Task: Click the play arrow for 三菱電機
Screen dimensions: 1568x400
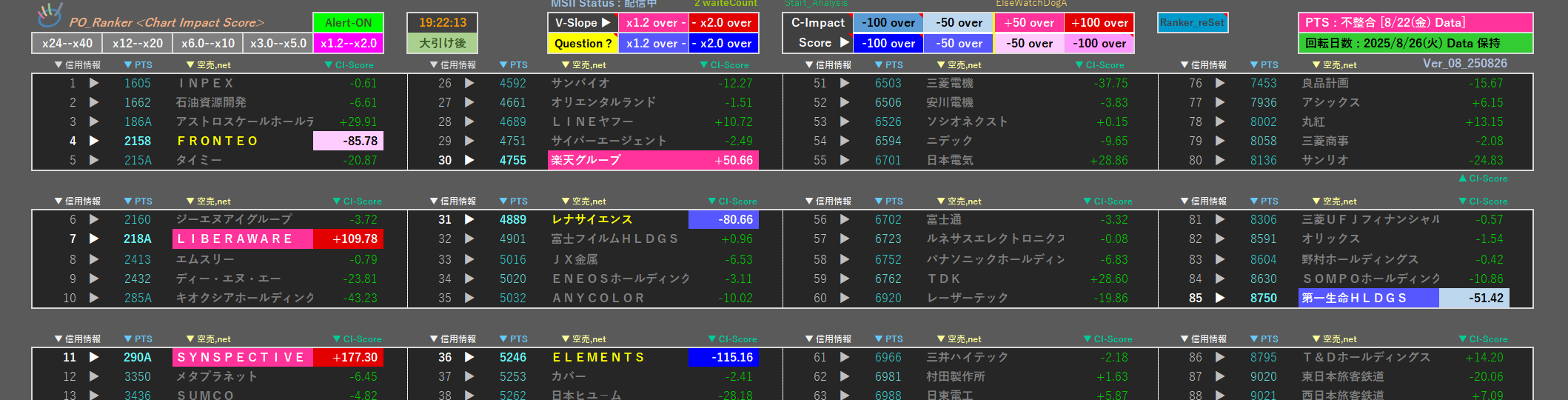Action: coord(845,83)
